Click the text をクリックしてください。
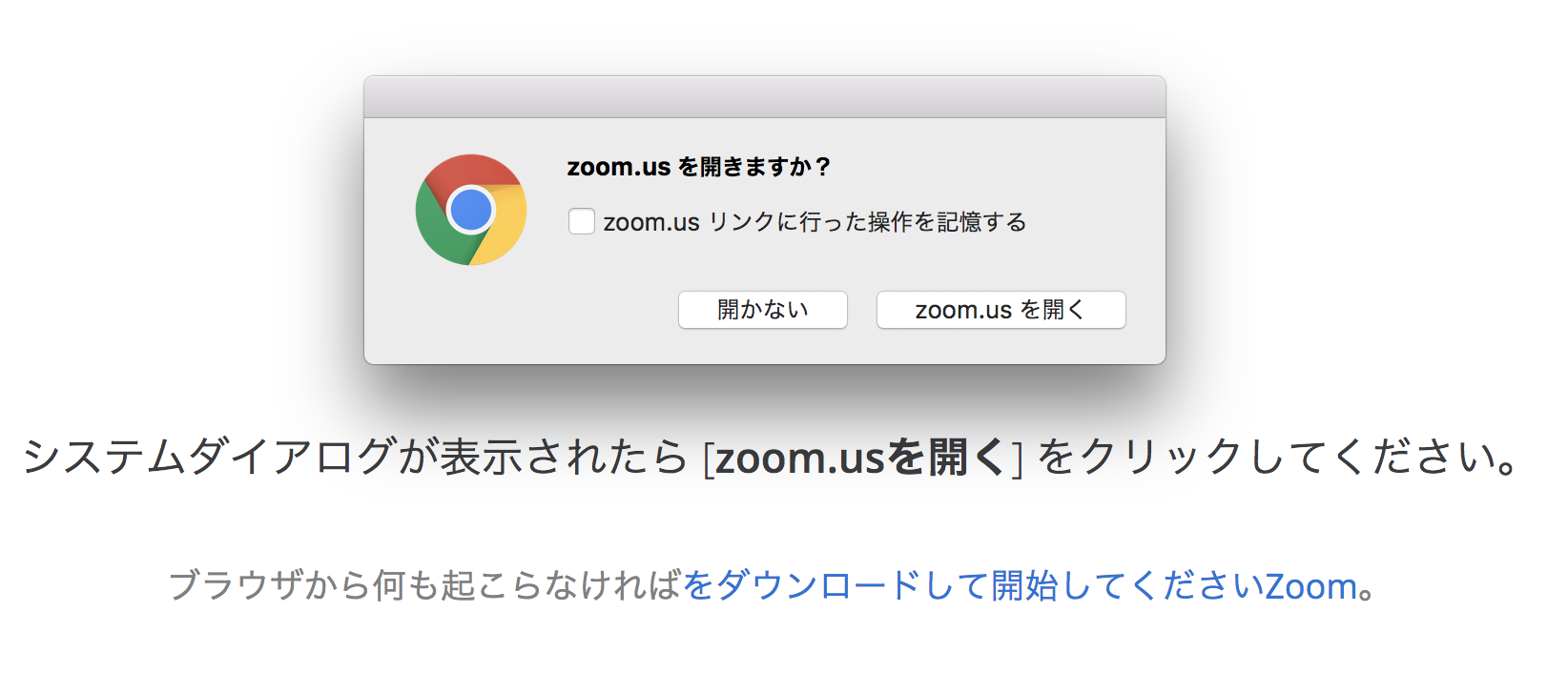The width and height of the screenshot is (1568, 673). 1278,458
